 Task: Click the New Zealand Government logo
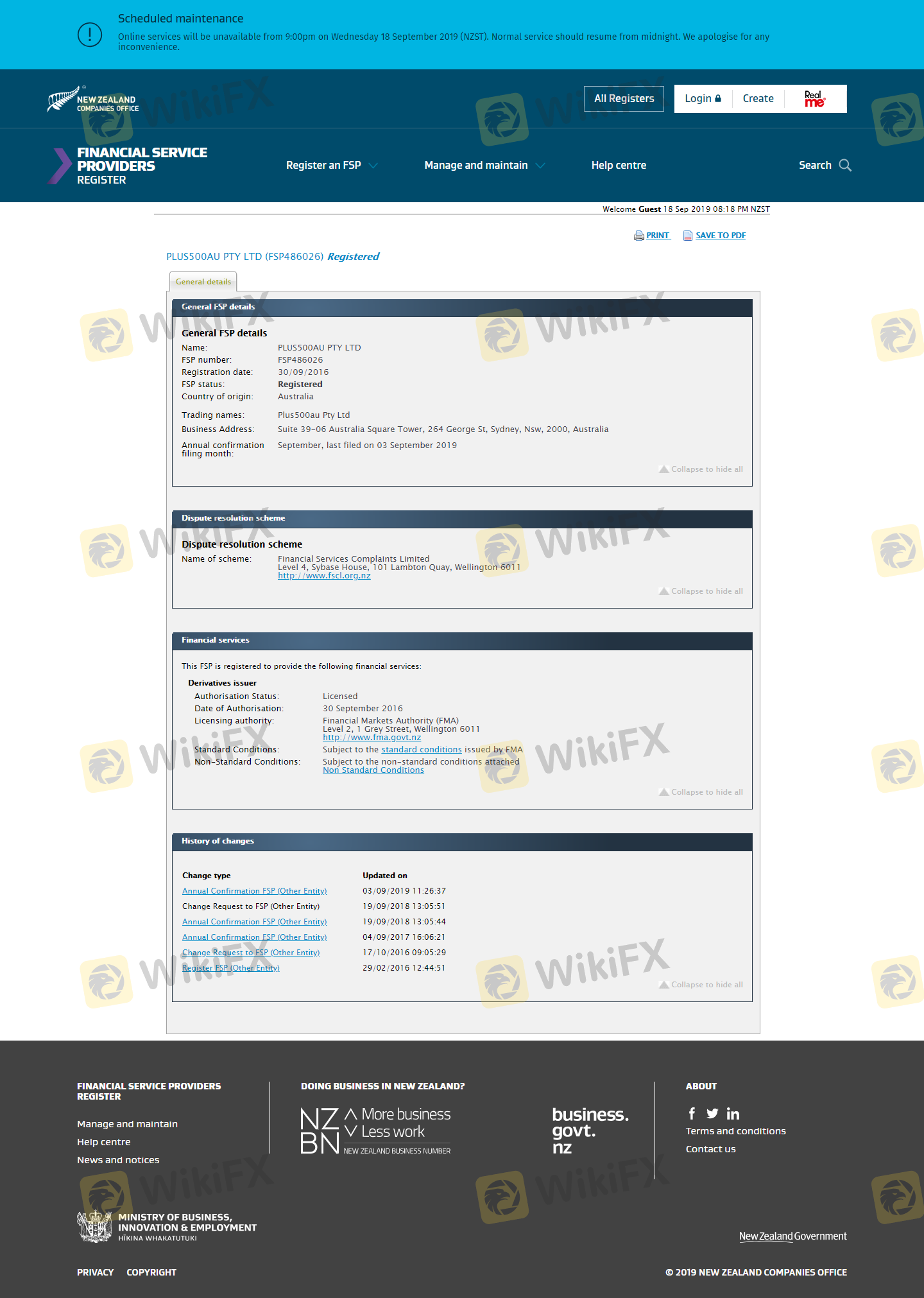point(793,1236)
